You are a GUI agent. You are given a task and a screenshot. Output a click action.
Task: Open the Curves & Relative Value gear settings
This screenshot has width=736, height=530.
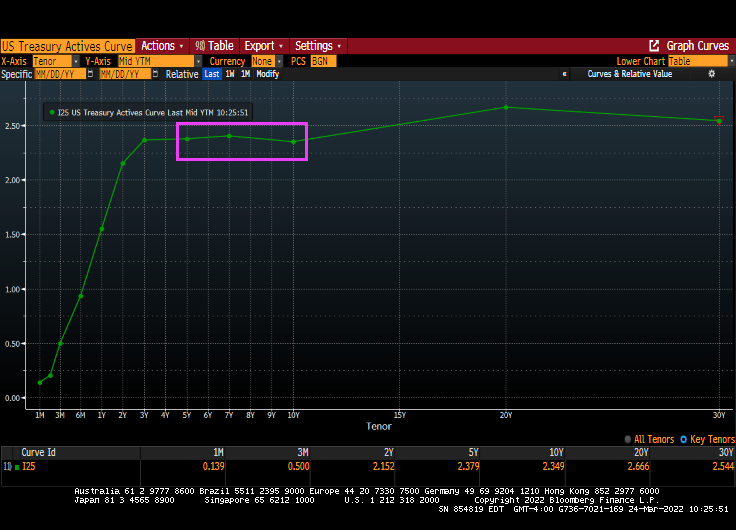click(x=712, y=74)
